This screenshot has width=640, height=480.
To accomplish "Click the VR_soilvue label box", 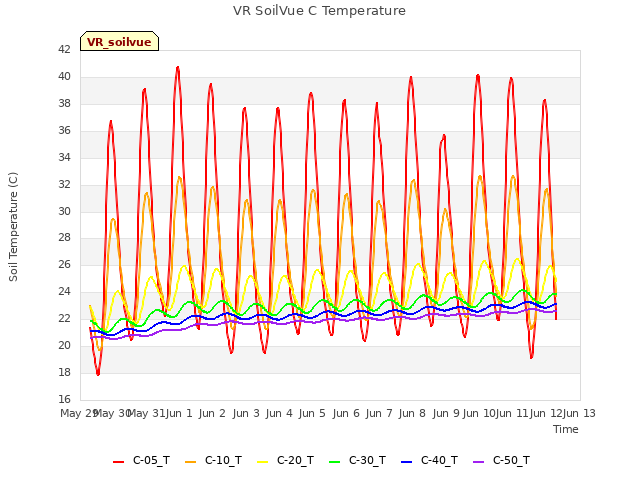I will (119, 41).
